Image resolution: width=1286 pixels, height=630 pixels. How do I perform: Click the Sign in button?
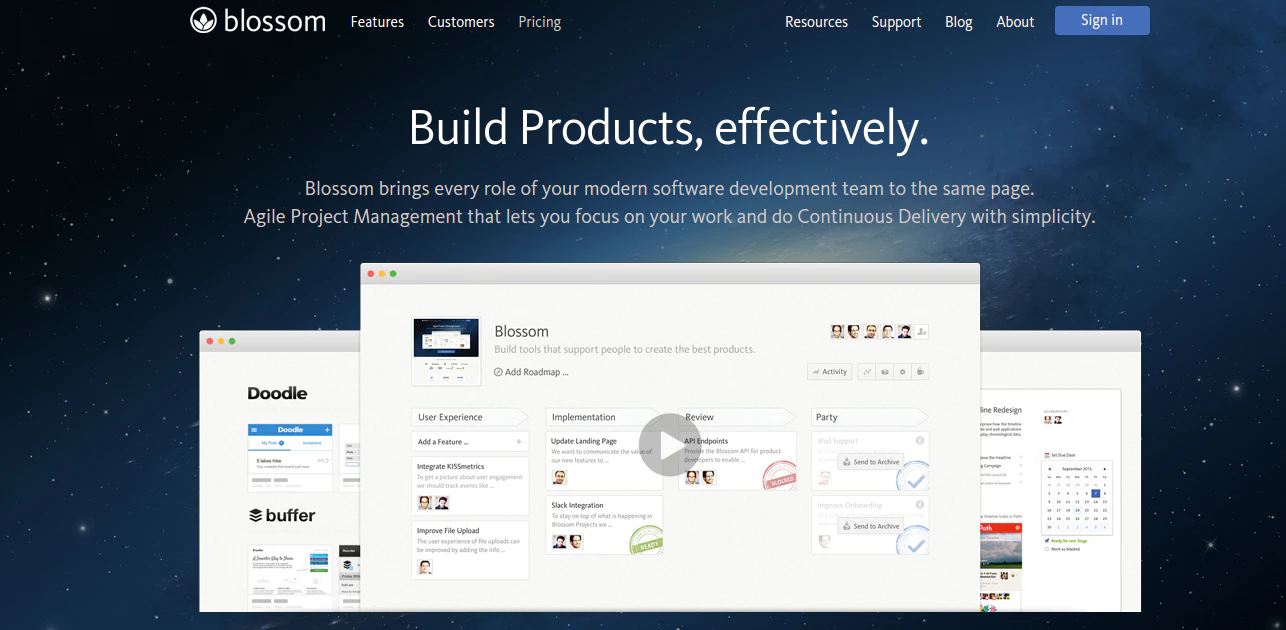pos(1102,20)
